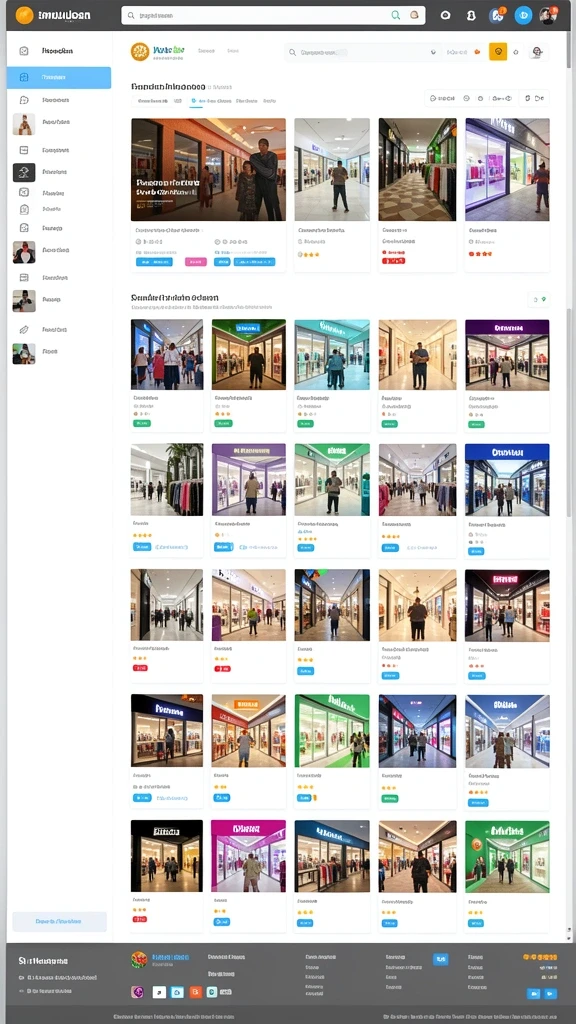Image resolution: width=576 pixels, height=1024 pixels.
Task: Click the small green-icon button beside the second section heading
Action: pos(539,300)
